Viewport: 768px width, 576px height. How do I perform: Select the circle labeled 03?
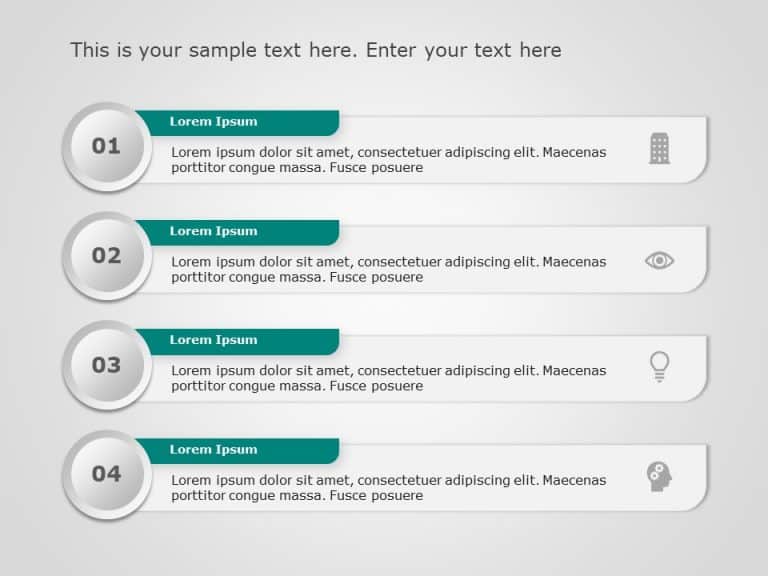pyautogui.click(x=106, y=365)
